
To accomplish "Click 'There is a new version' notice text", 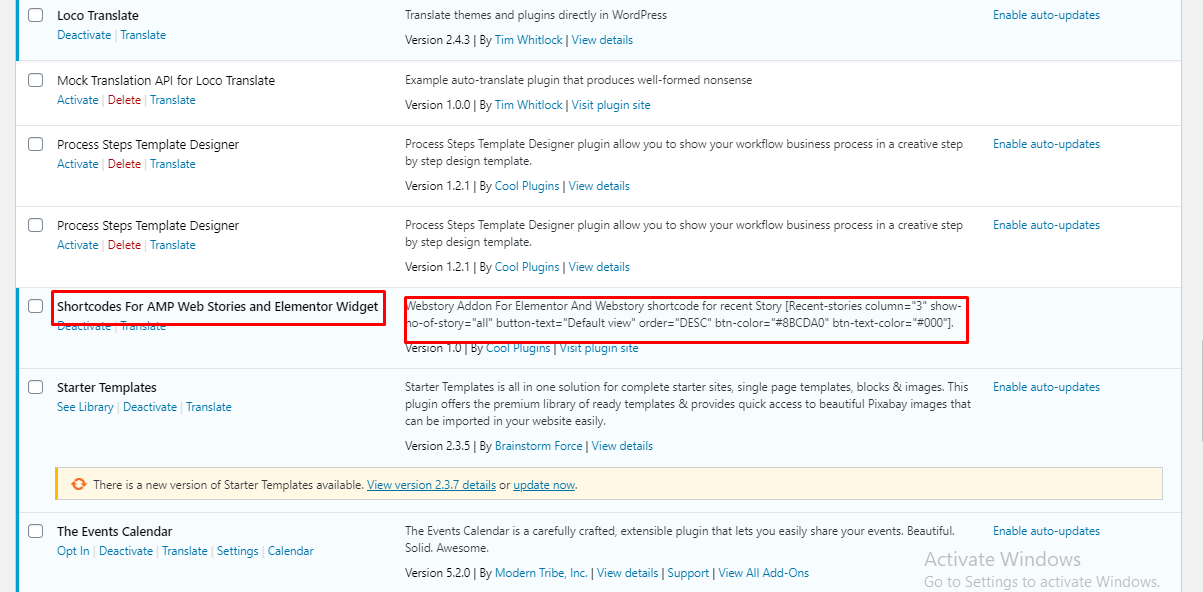I will point(228,485).
